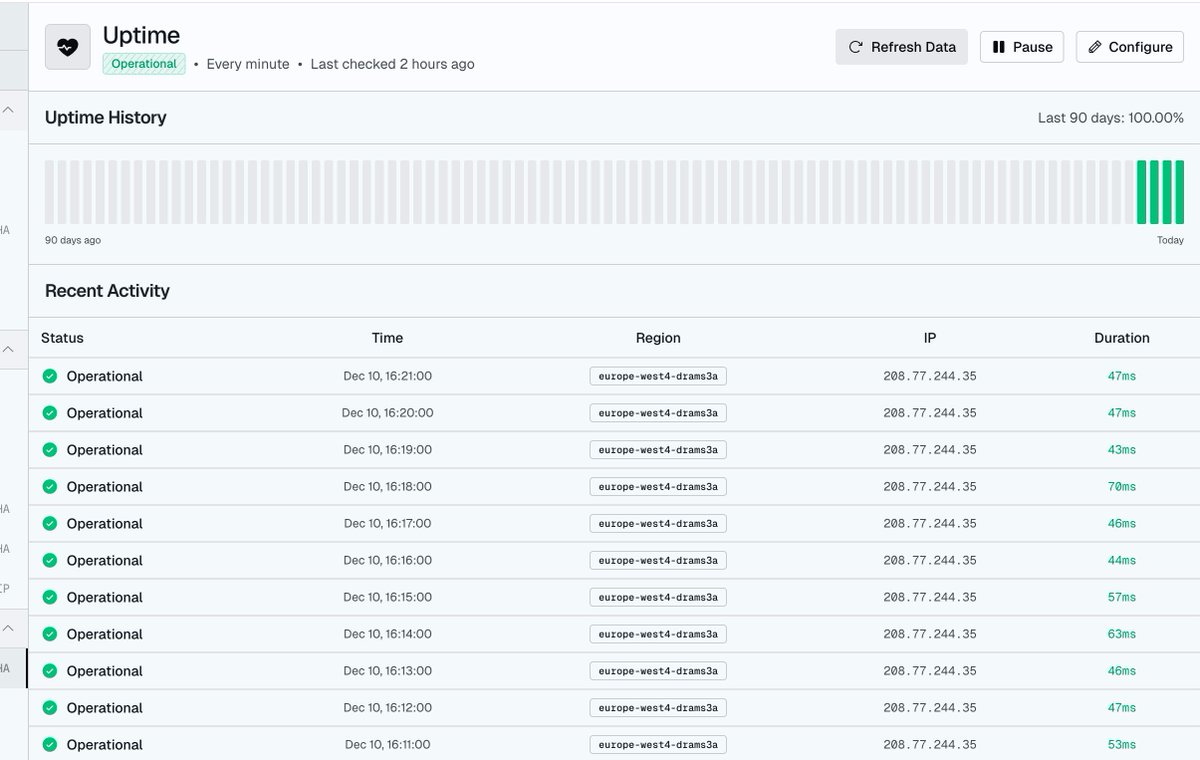The width and height of the screenshot is (1200, 760).
Task: Click green check icon for 16:12:00 row
Action: (50, 708)
